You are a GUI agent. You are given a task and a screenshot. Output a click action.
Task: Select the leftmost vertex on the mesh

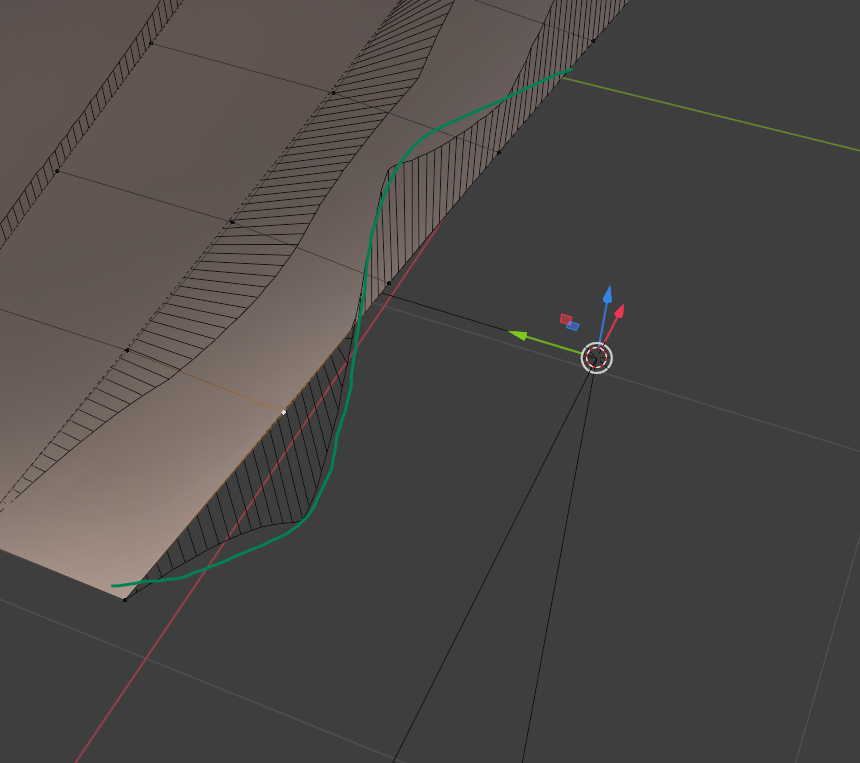point(57,171)
